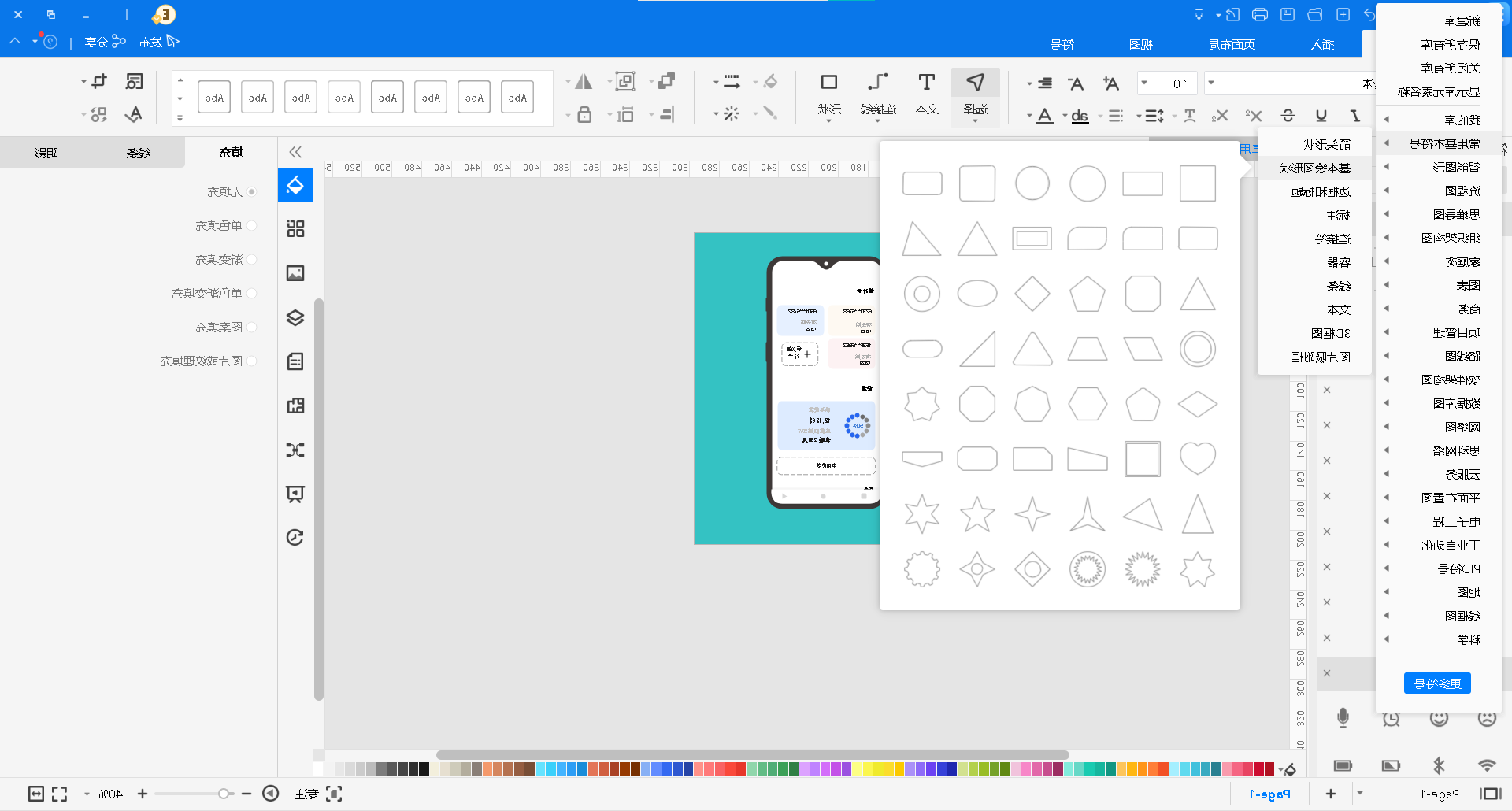The width and height of the screenshot is (1512, 811).
Task: Click the Wi-Fi icon
Action: click(1487, 765)
